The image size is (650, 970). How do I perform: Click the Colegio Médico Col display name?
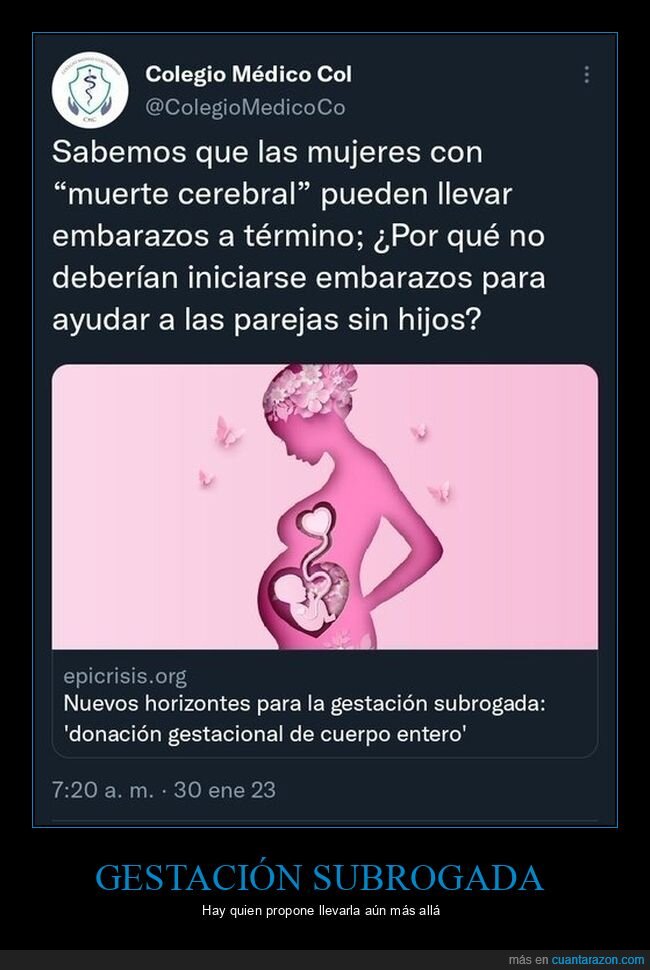(249, 74)
